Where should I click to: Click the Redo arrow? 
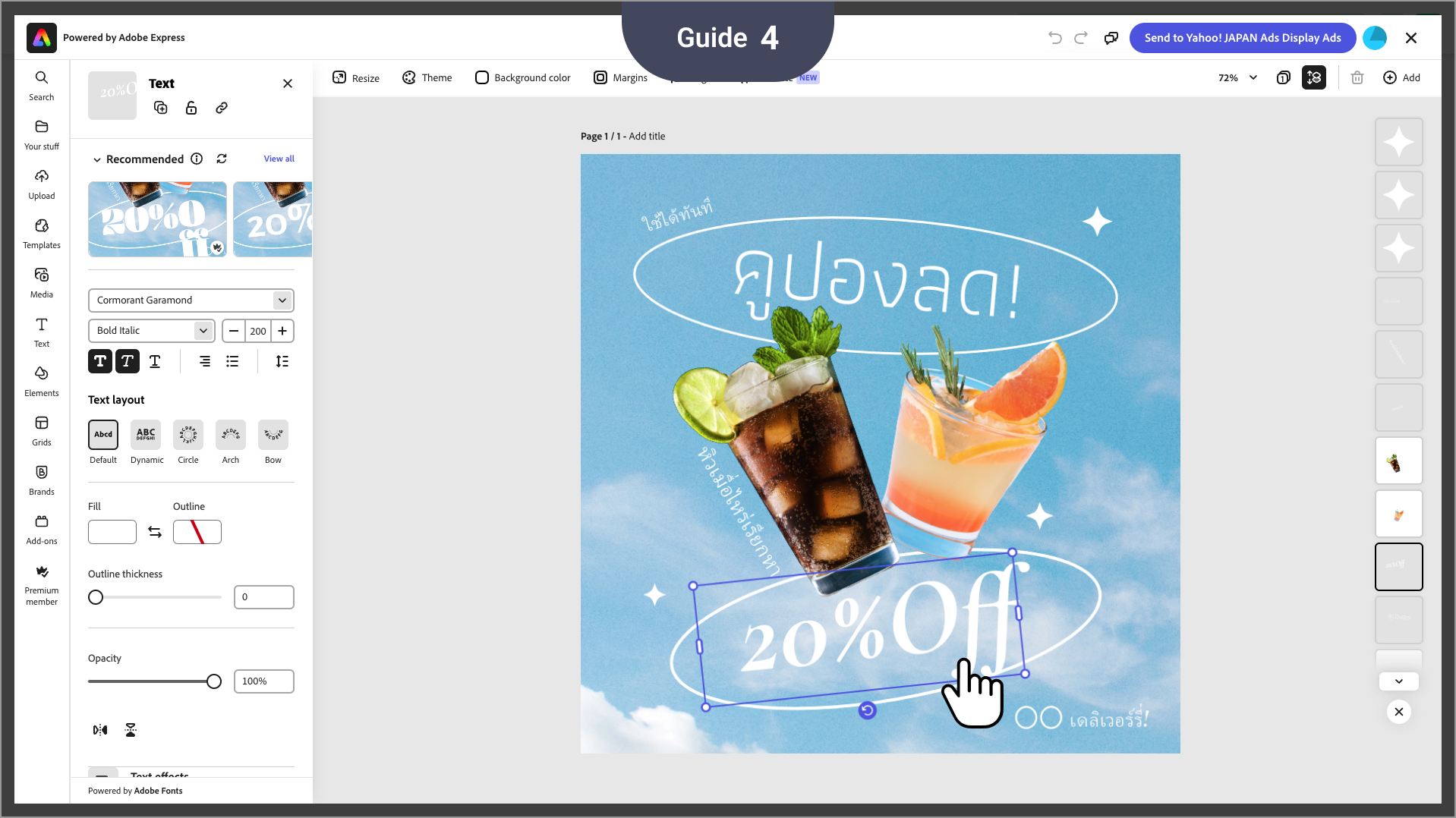point(1081,38)
